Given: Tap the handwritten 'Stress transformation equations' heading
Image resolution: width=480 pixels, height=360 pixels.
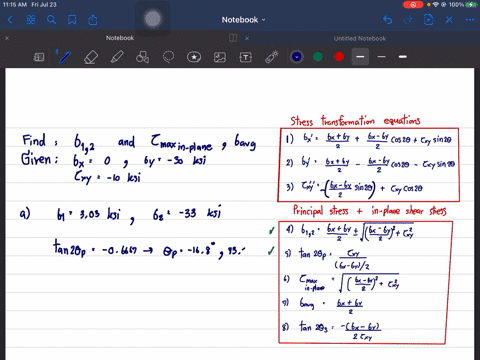Looking at the screenshot, I should tap(355, 120).
